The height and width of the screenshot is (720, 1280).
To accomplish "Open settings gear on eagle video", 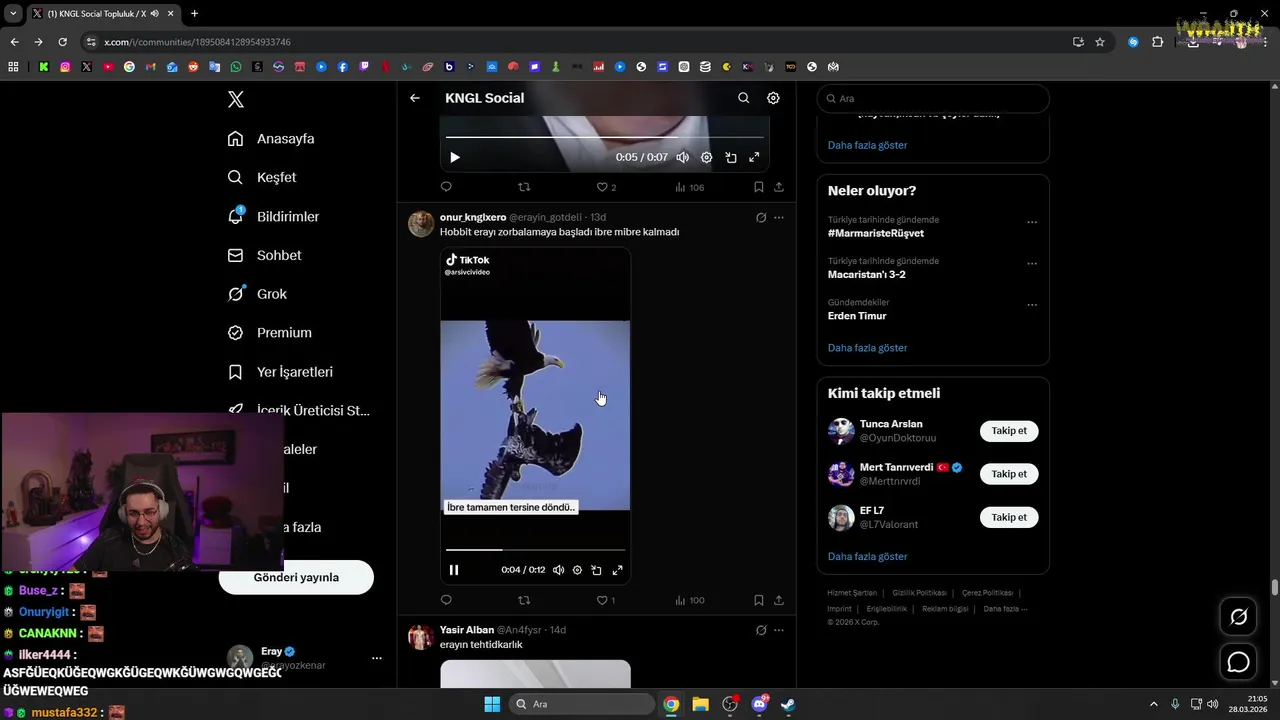I will 577,570.
